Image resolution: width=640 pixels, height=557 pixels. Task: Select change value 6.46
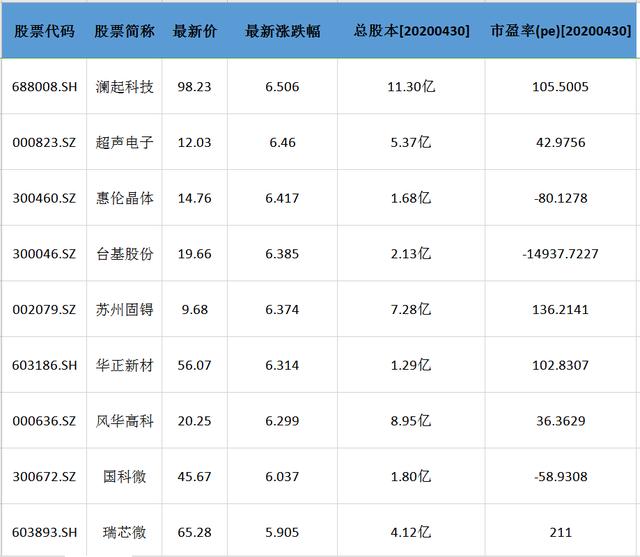tap(282, 142)
